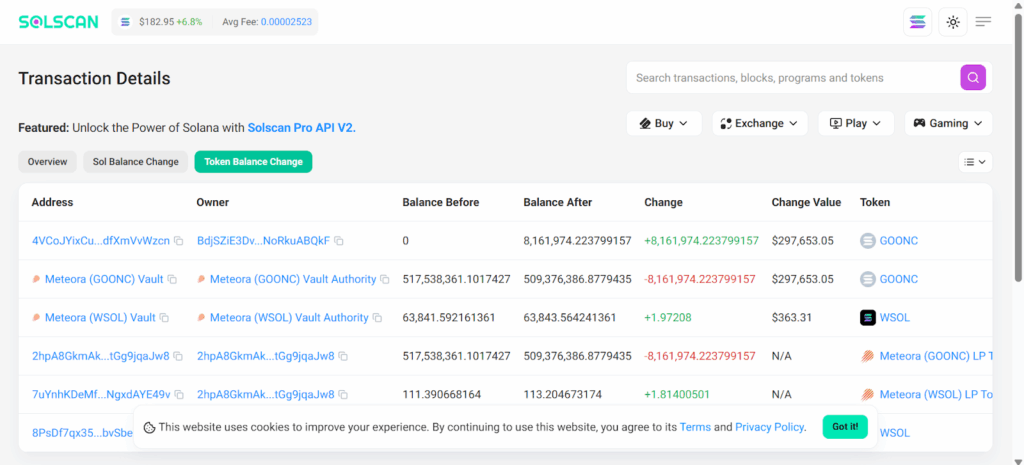Select the Sol Balance Change tab
Image resolution: width=1024 pixels, height=465 pixels.
135,162
